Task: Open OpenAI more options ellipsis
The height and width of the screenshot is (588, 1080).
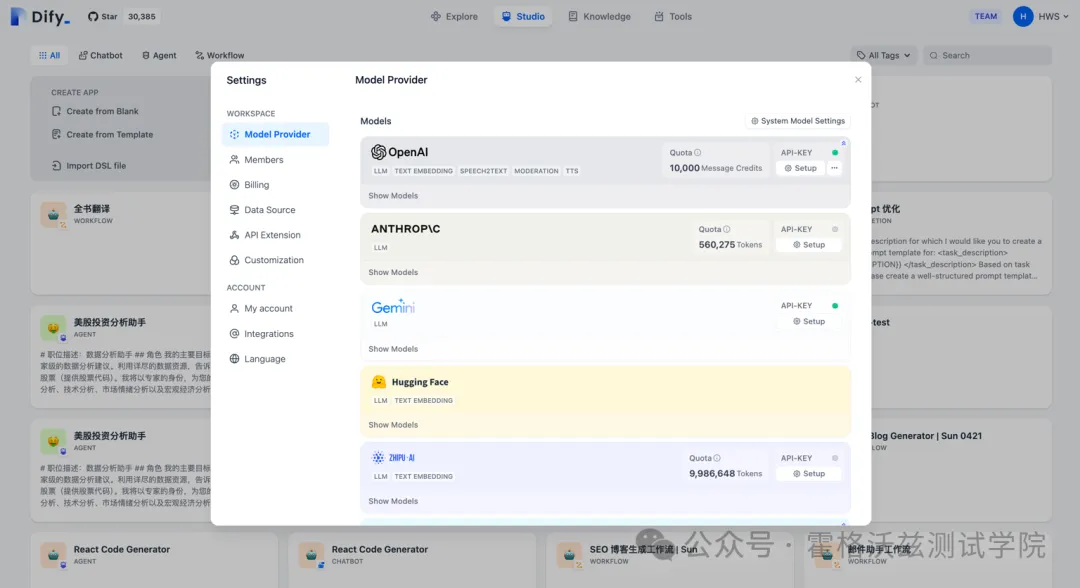Action: tap(834, 168)
